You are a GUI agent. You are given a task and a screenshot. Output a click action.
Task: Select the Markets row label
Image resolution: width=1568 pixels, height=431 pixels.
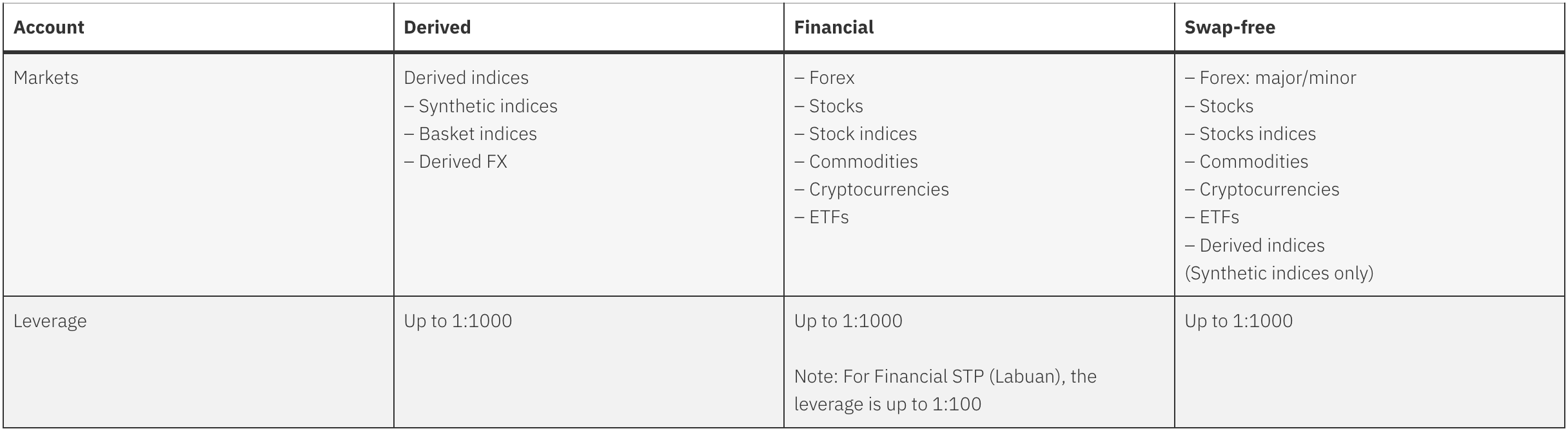click(46, 78)
